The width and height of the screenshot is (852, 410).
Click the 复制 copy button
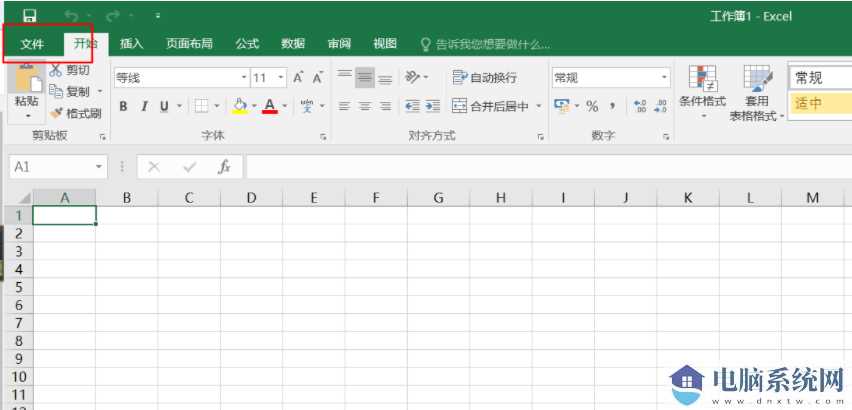click(x=70, y=92)
